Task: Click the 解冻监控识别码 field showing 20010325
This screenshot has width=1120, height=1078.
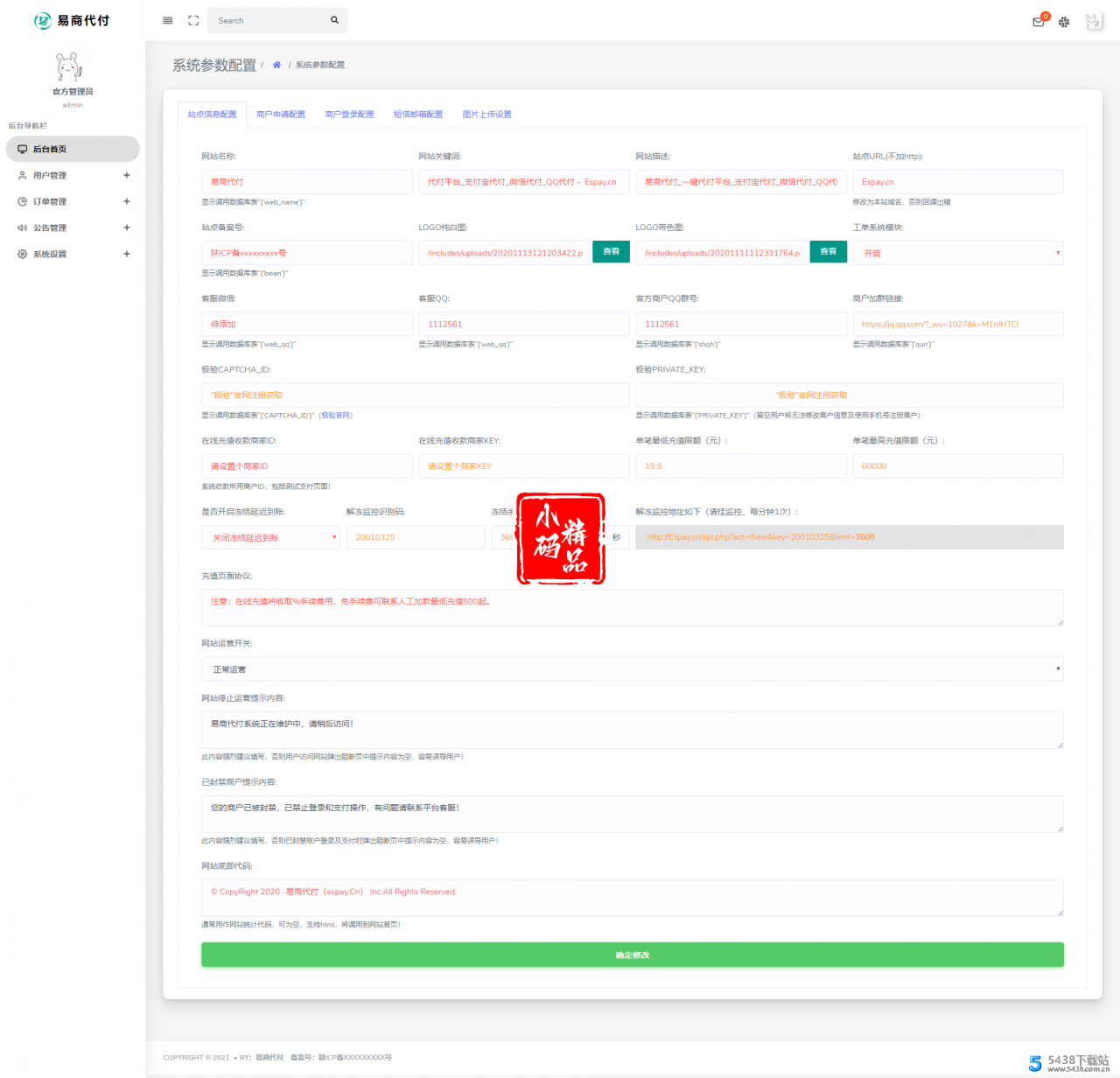Action: point(416,537)
